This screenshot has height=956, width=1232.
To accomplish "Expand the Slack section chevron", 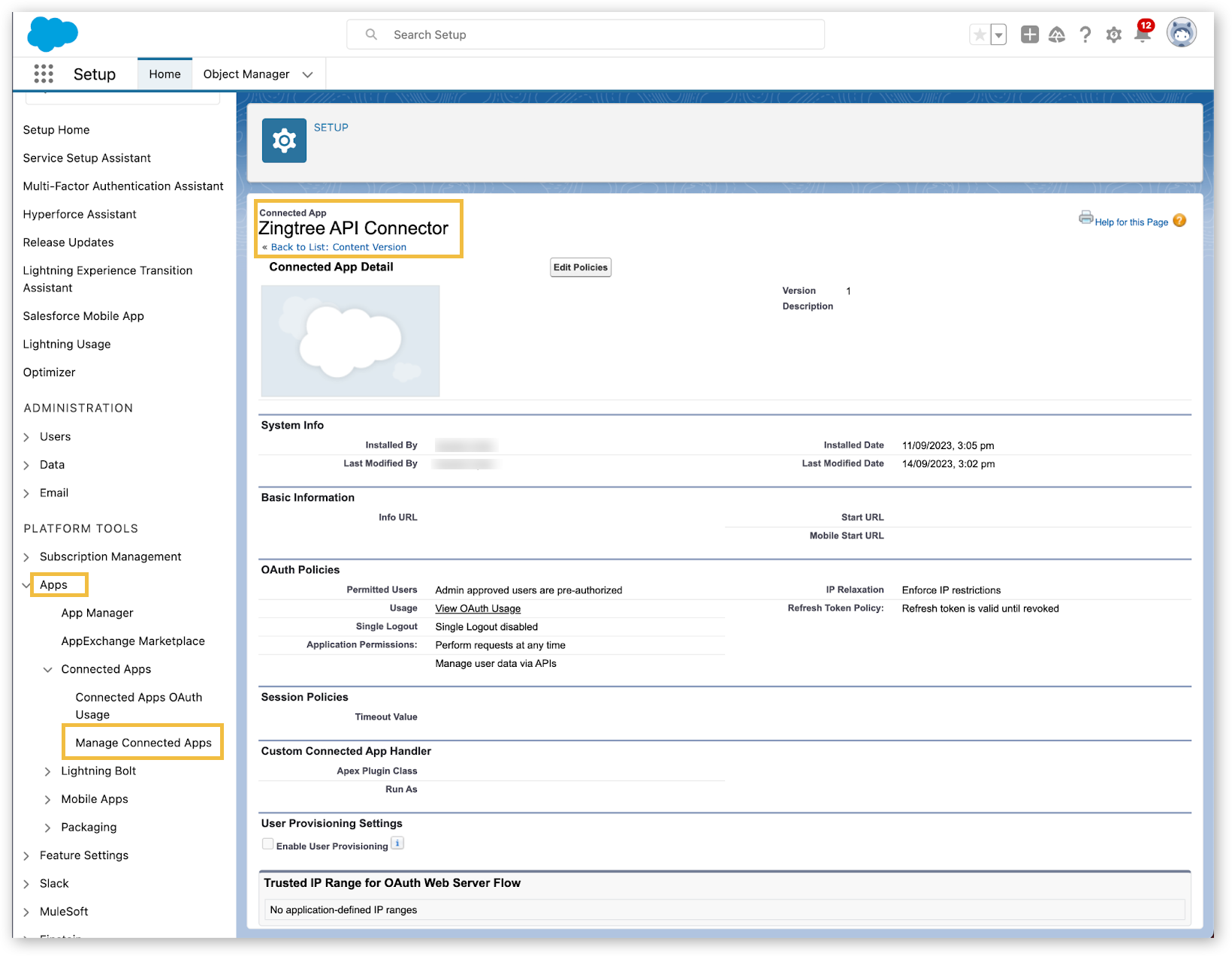I will coord(26,884).
